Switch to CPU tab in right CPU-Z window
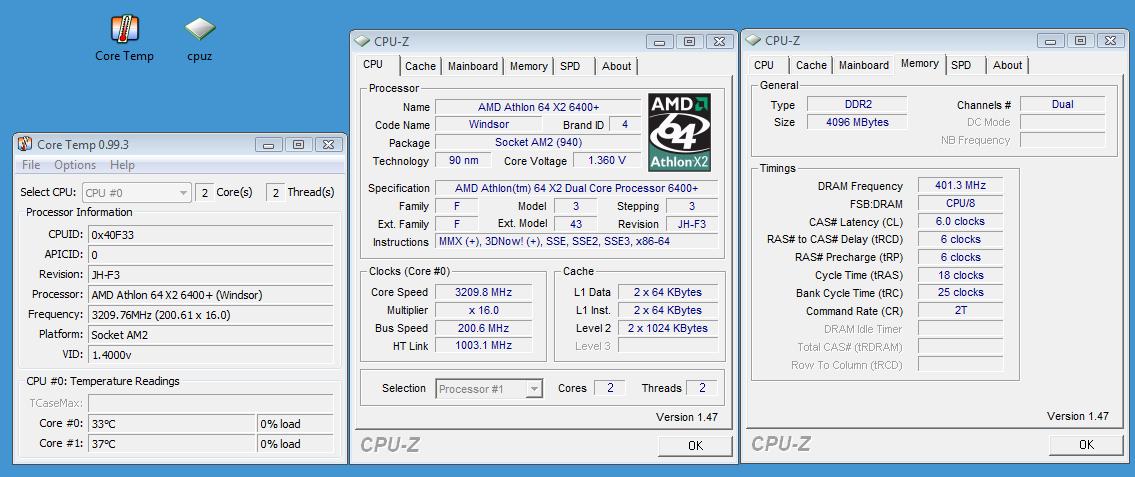Screen dimensions: 1135x477 coord(764,65)
